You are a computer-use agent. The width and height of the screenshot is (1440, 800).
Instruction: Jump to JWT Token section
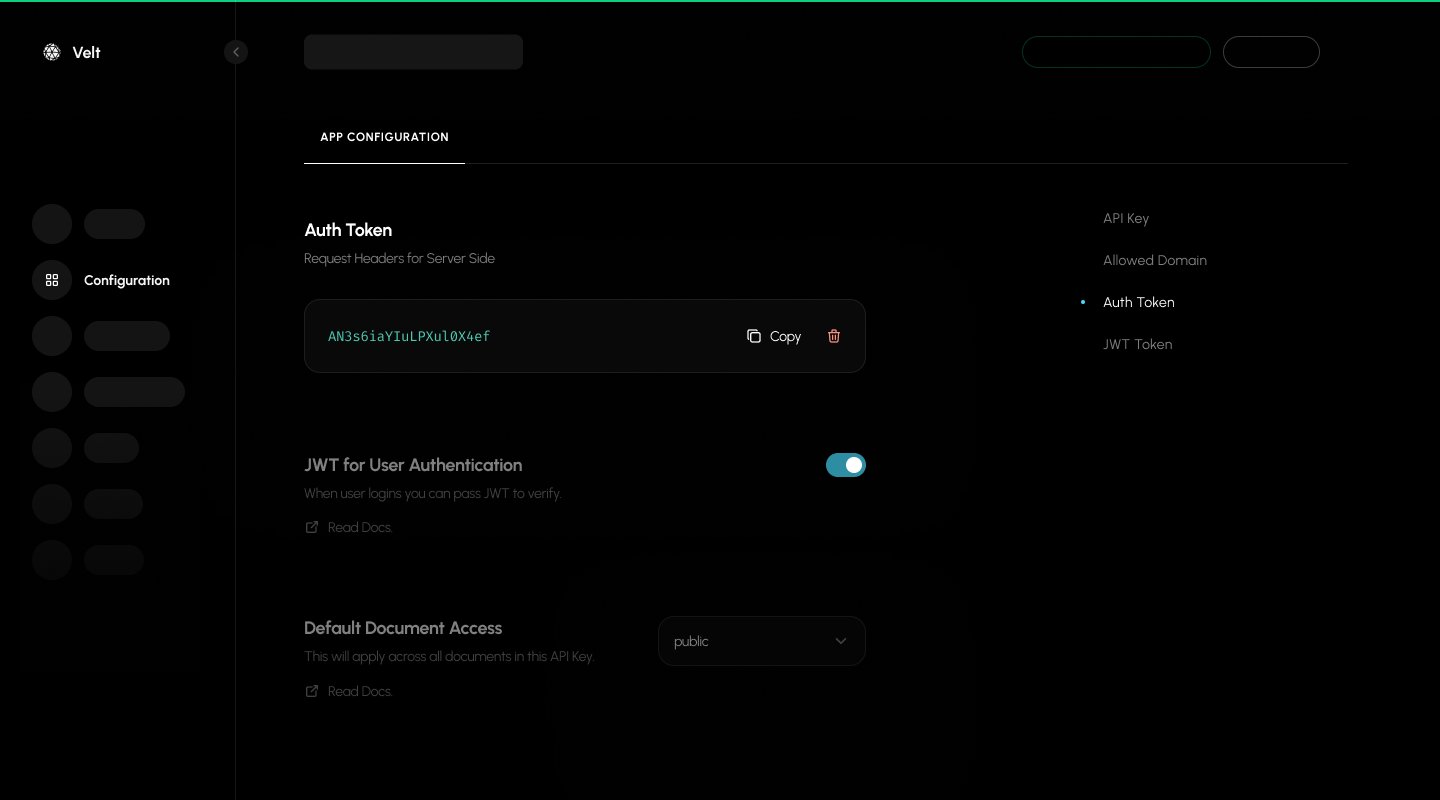pos(1138,344)
